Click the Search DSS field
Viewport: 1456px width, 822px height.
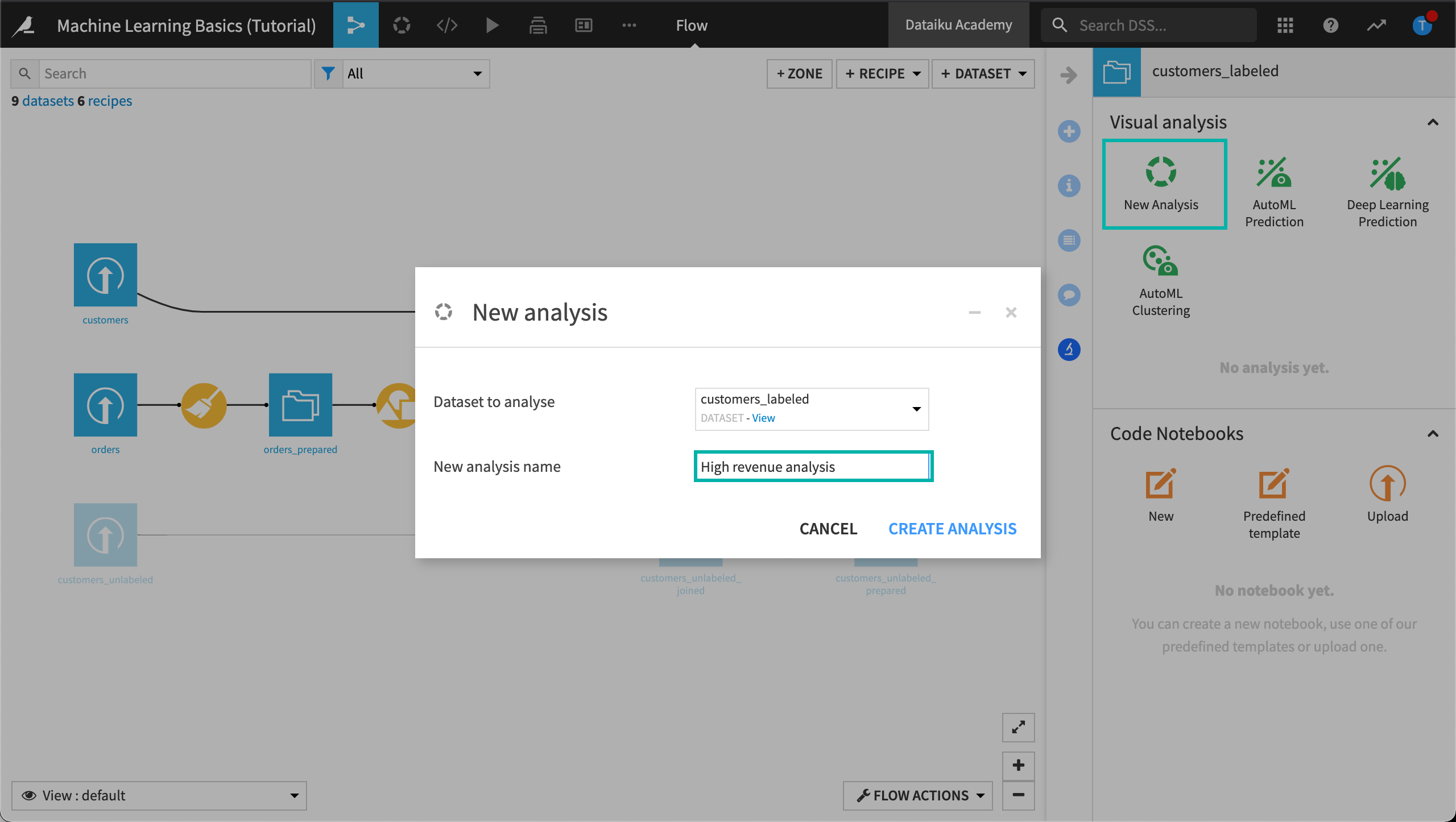point(1149,25)
